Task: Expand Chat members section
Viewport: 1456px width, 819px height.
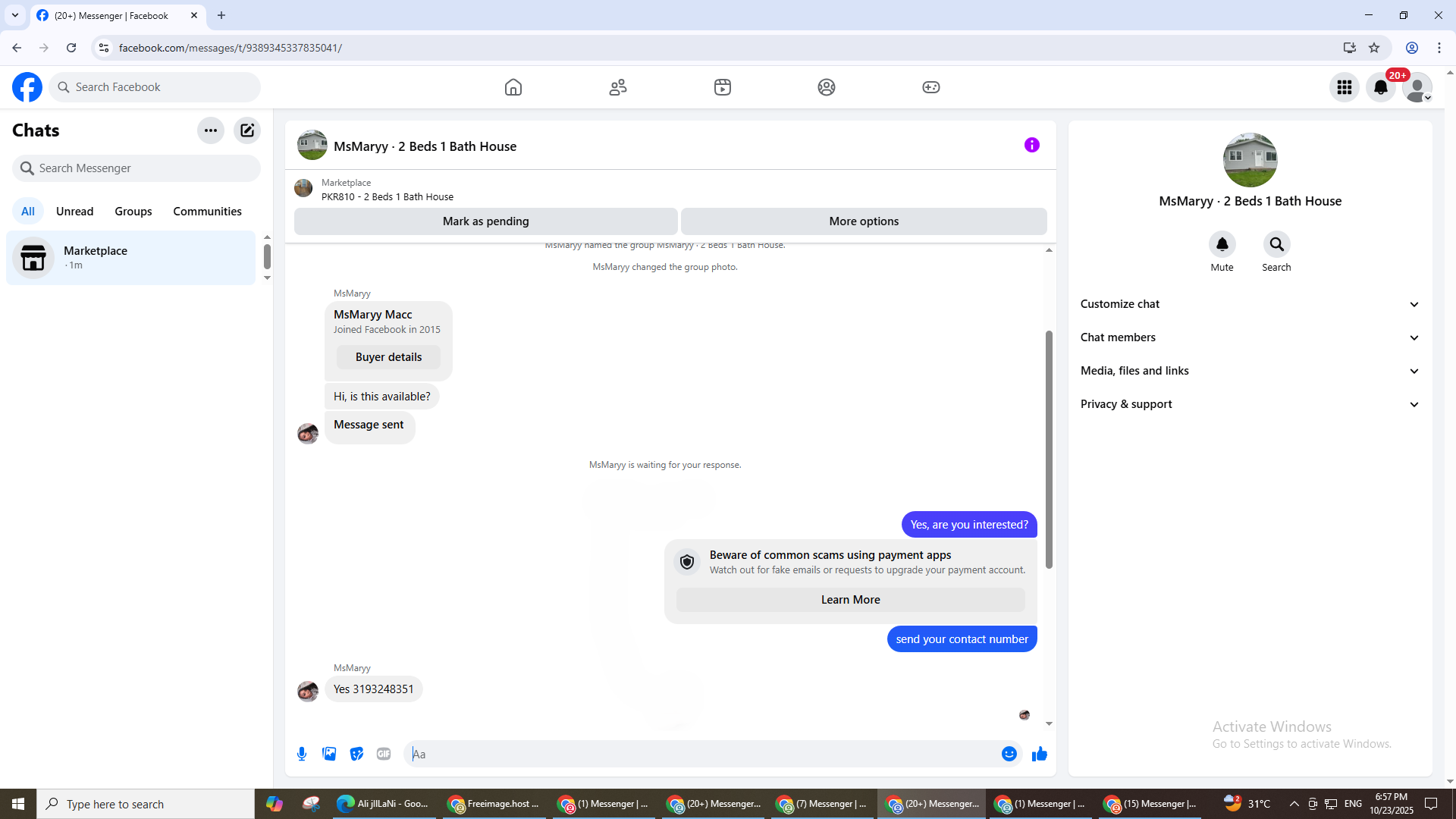Action: click(x=1249, y=337)
